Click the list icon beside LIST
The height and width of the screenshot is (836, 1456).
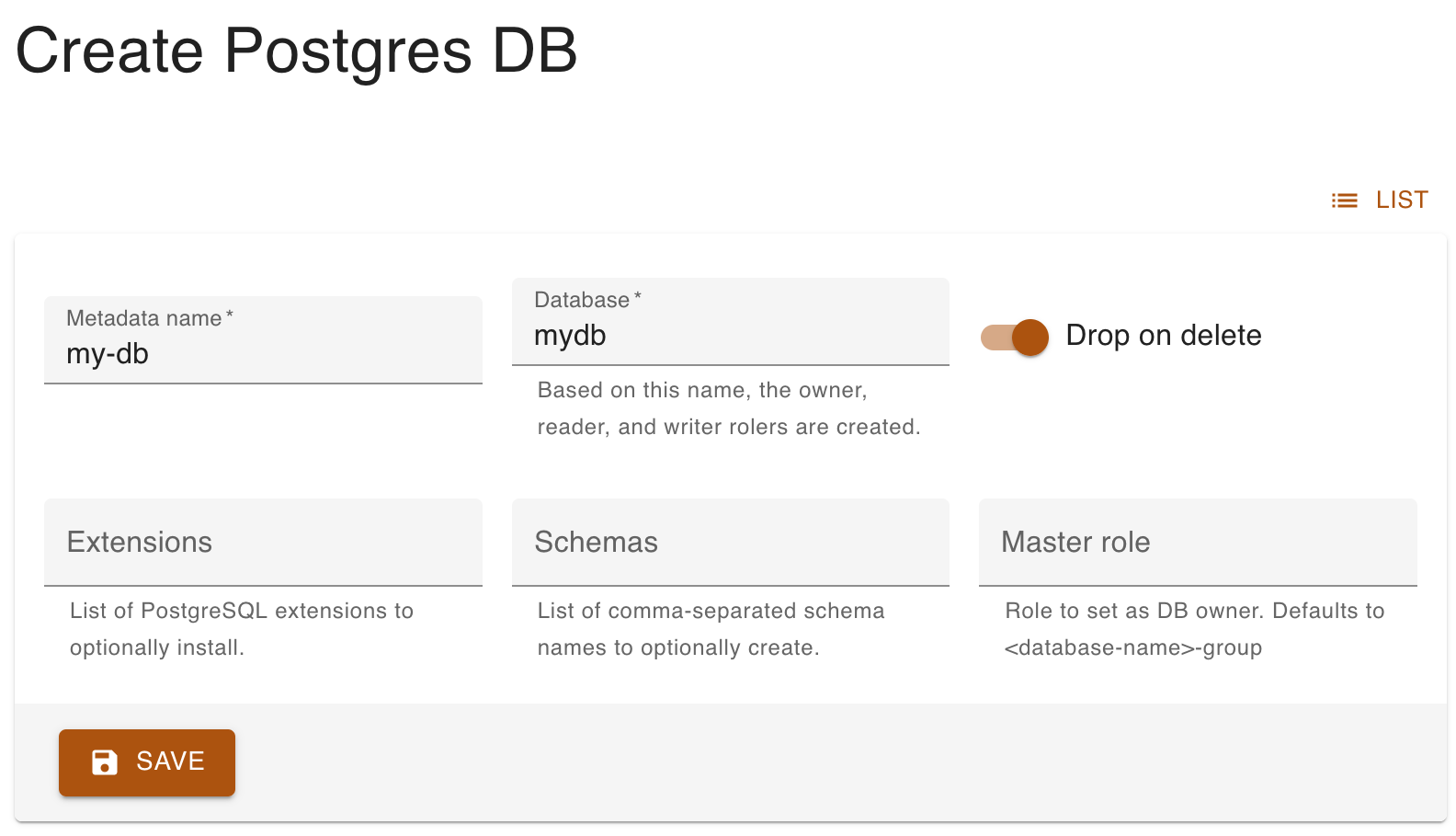1344,200
